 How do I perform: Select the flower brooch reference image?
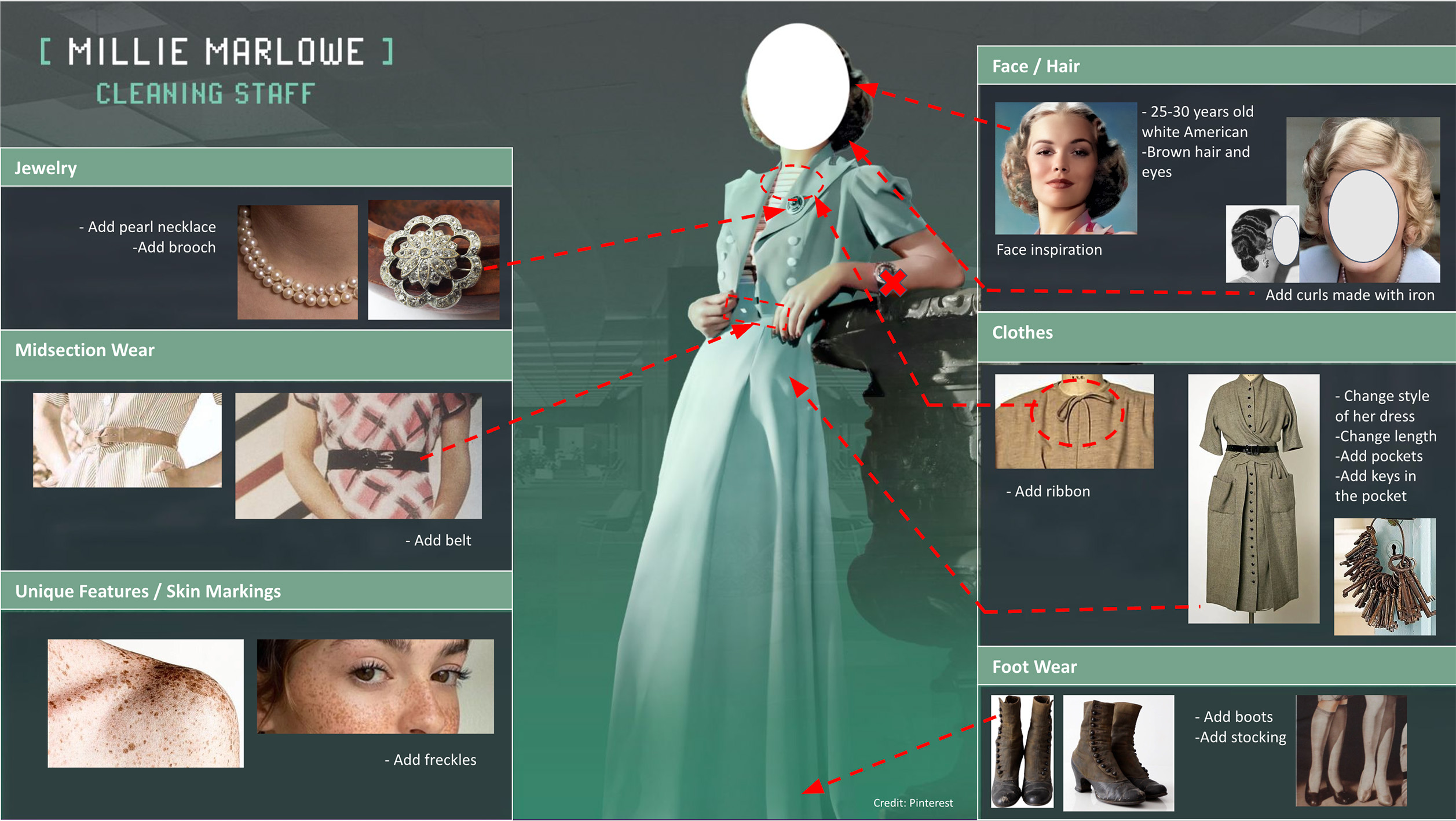(x=433, y=260)
